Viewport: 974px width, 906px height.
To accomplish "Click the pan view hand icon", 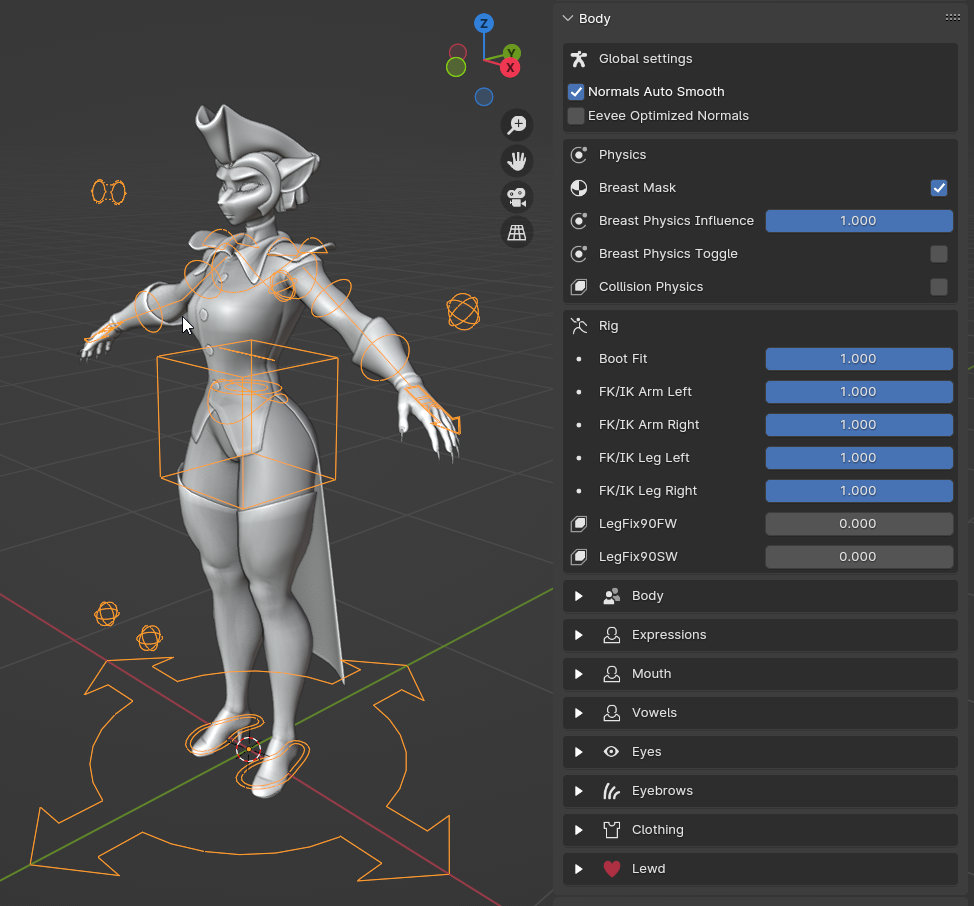I will [517, 161].
